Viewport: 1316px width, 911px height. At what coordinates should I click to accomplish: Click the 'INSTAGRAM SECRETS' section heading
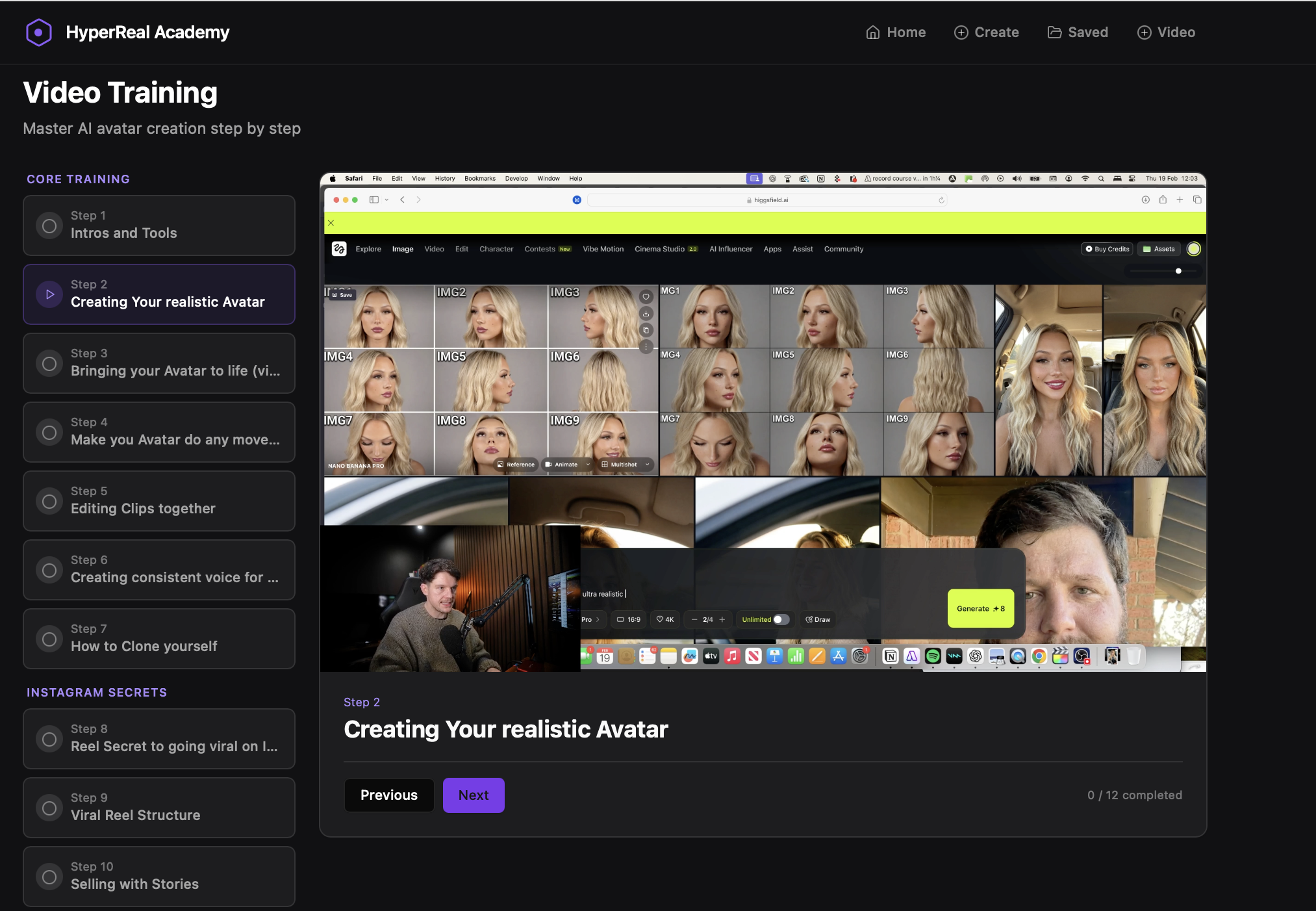[97, 693]
